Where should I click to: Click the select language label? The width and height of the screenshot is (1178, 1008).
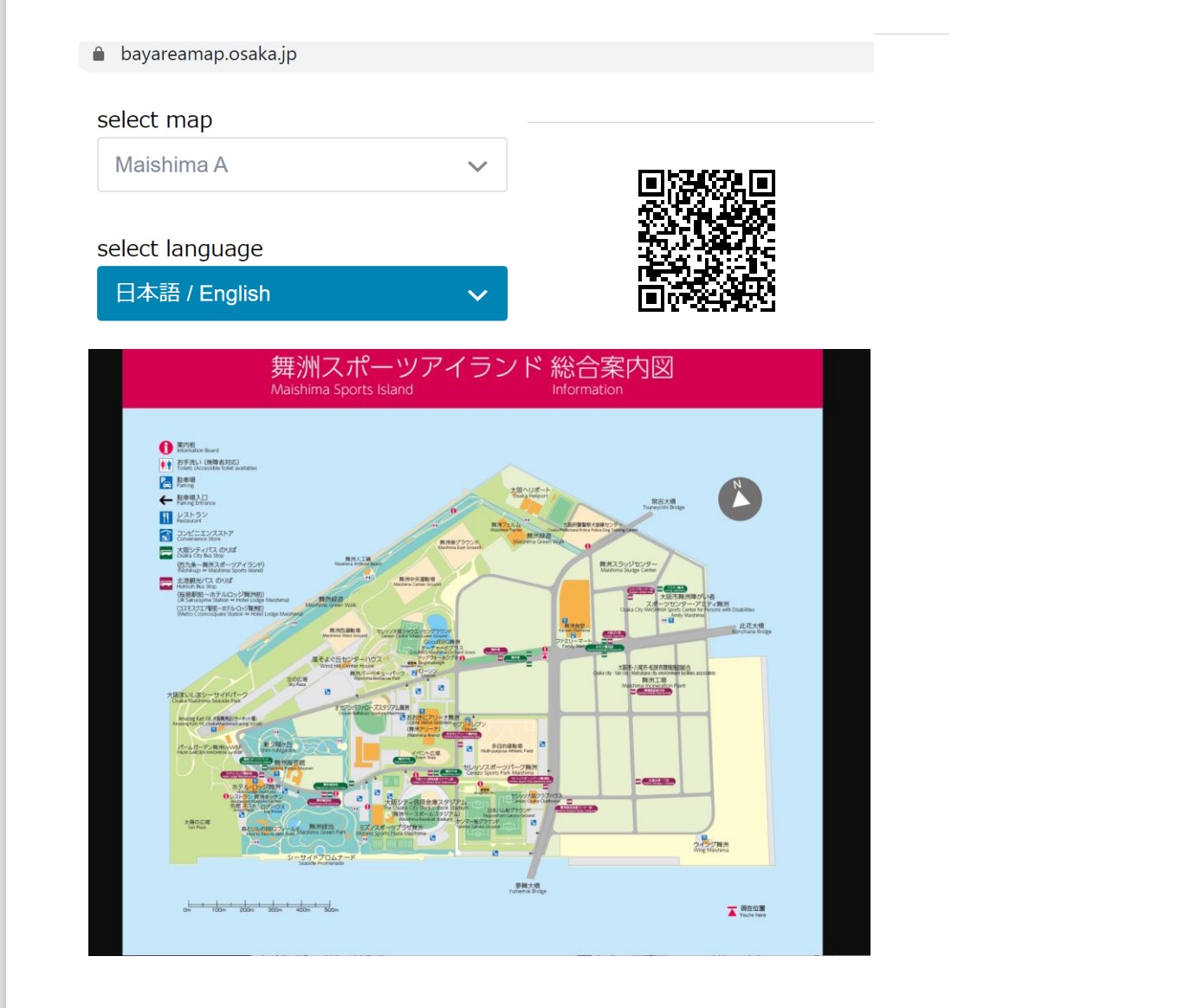pyautogui.click(x=180, y=249)
